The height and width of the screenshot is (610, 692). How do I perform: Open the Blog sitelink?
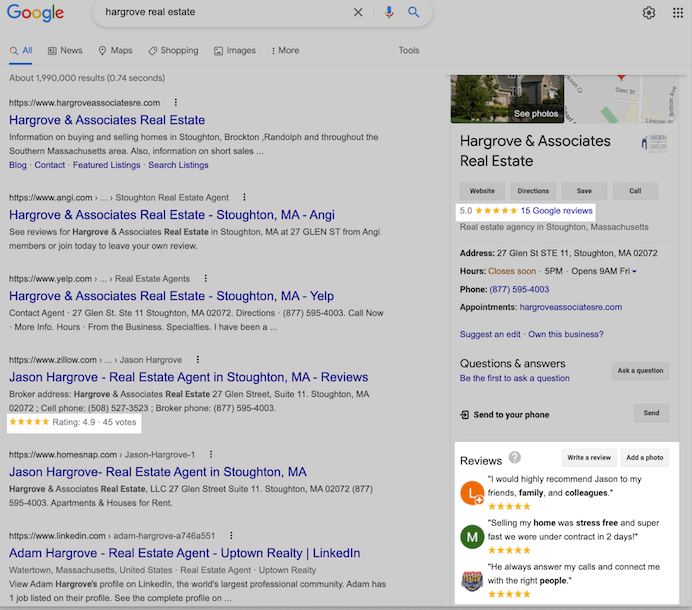click(18, 165)
